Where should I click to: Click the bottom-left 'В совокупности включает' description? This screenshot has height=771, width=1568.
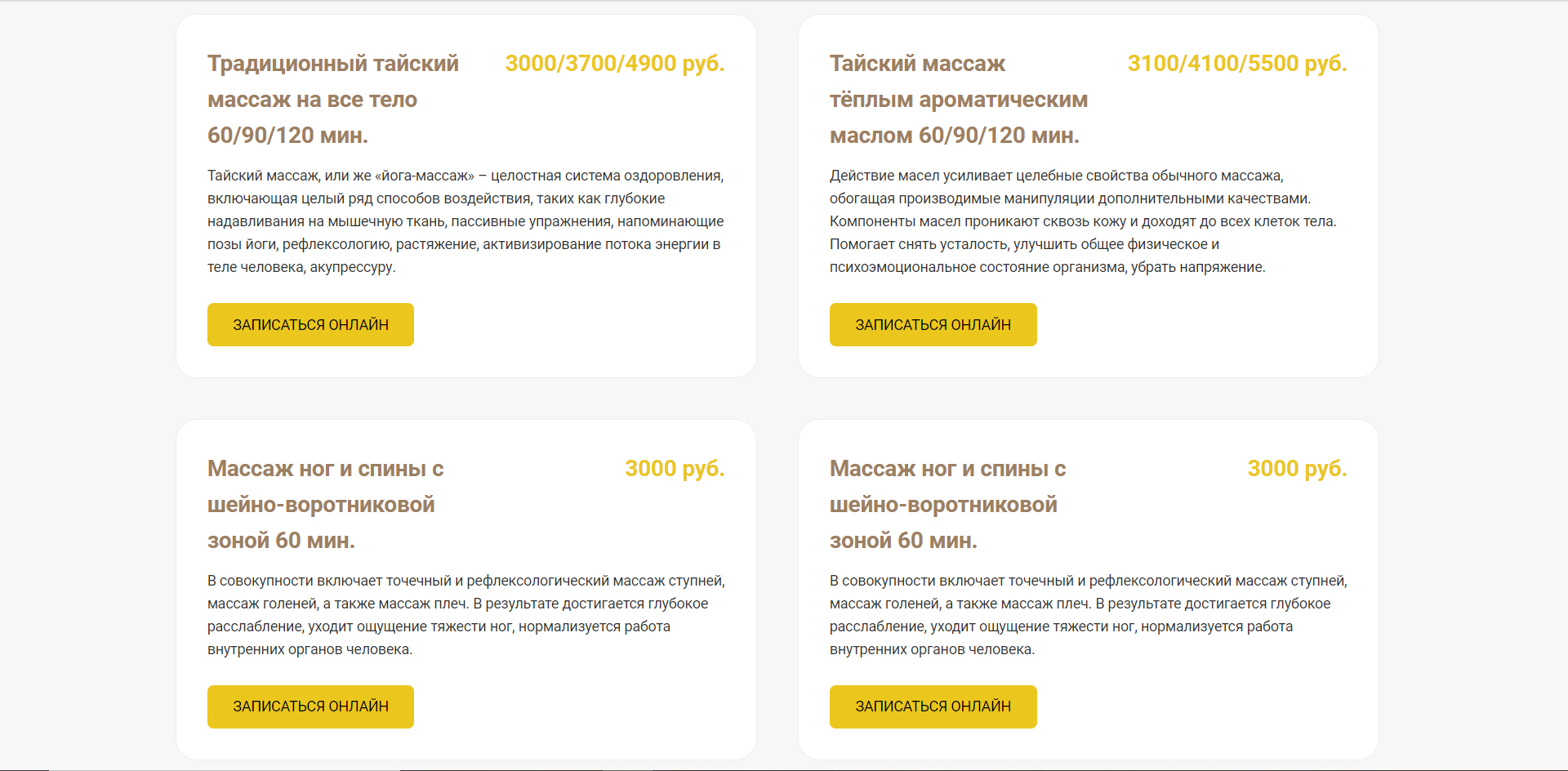coord(465,615)
